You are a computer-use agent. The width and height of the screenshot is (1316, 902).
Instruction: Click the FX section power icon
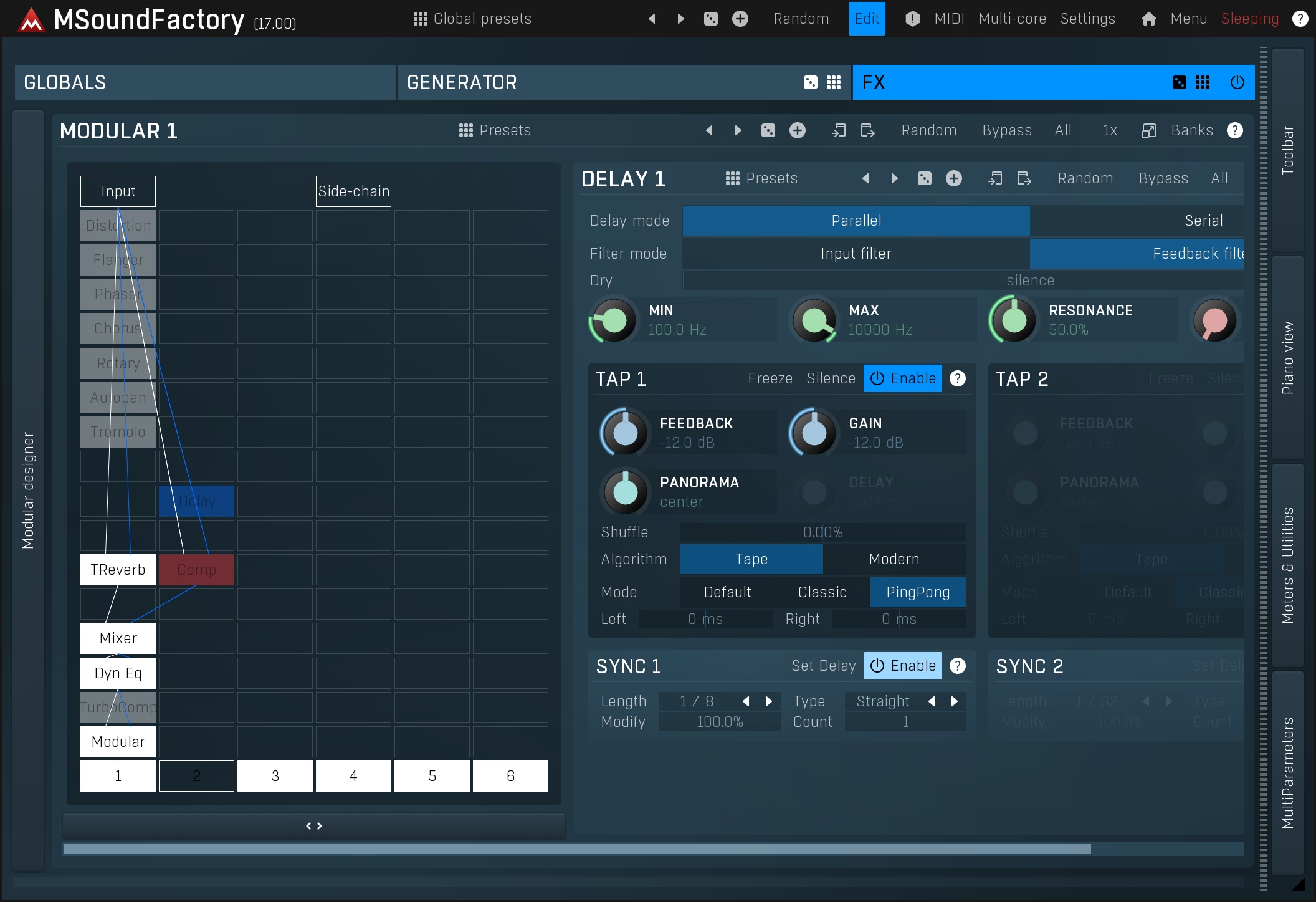[x=1237, y=82]
